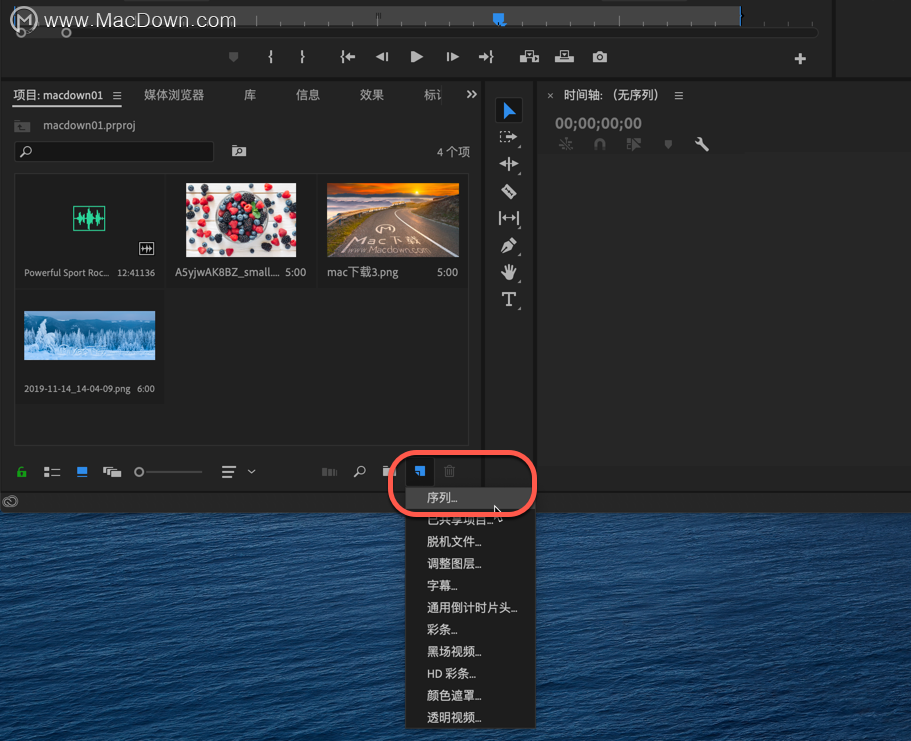Image resolution: width=911 pixels, height=741 pixels.
Task: Click the Extract button
Action: 564,57
